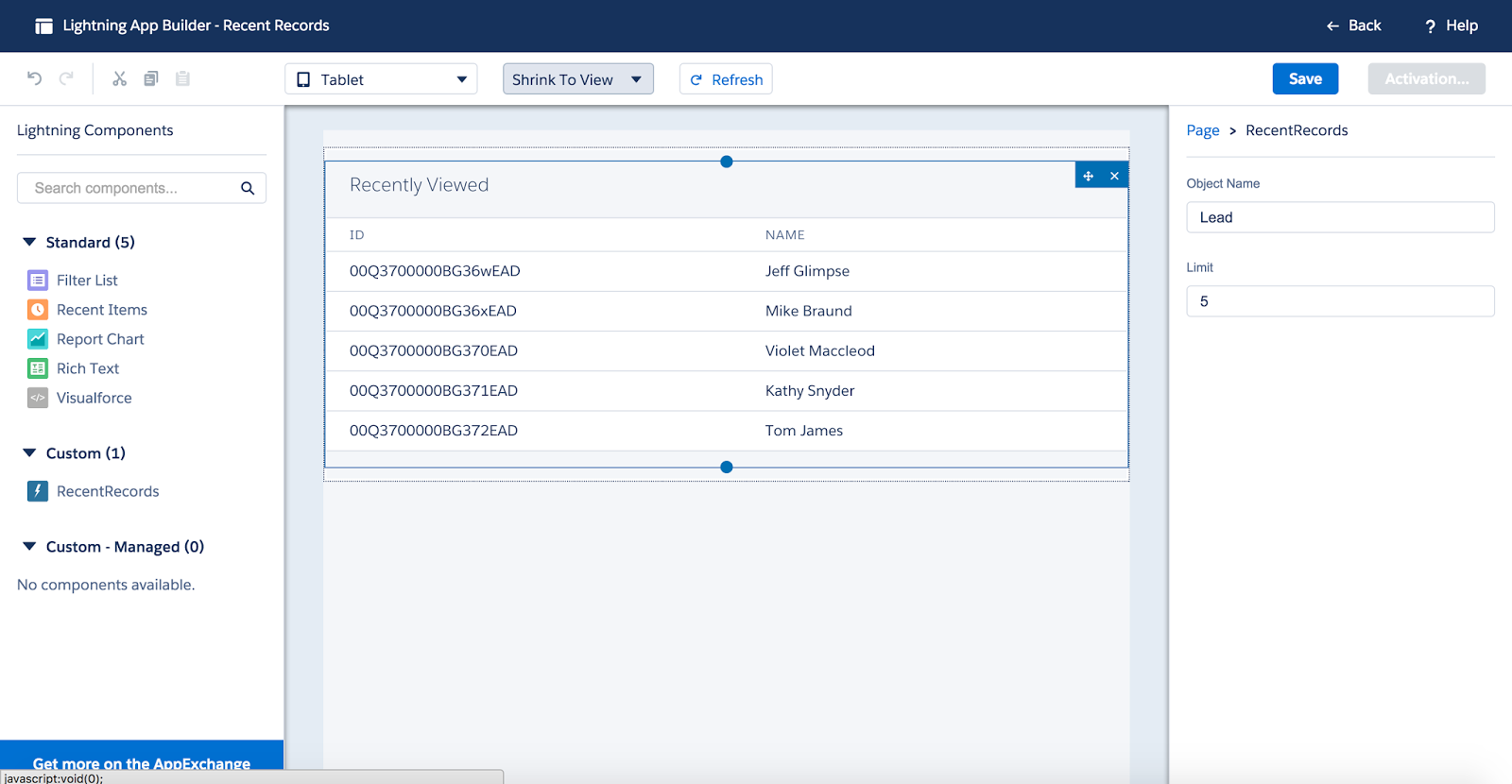
Task: Click the search magnifier icon
Action: tap(248, 188)
